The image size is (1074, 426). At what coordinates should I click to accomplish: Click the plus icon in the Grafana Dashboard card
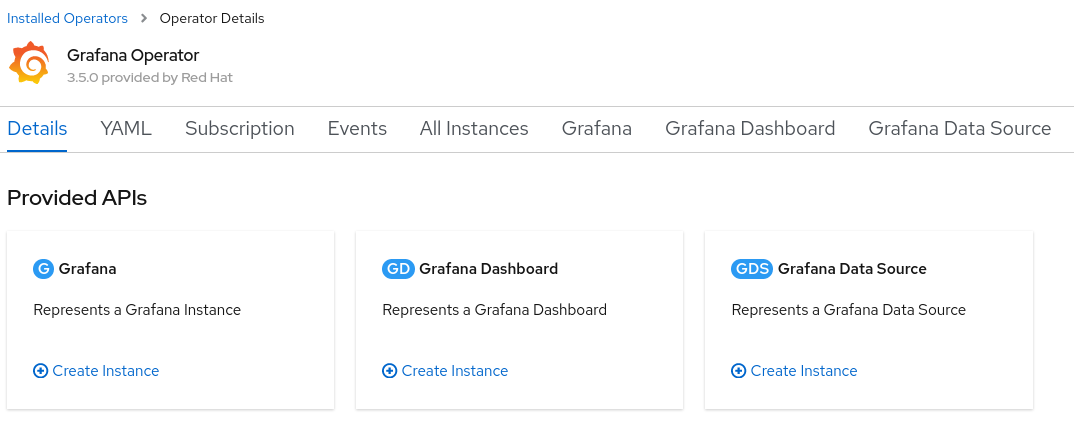[x=390, y=371]
